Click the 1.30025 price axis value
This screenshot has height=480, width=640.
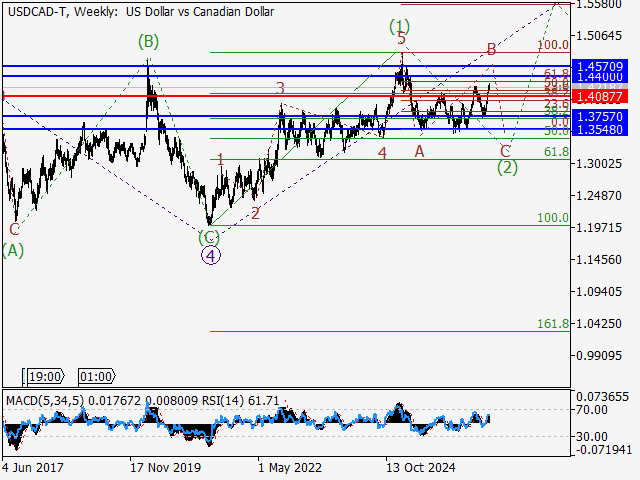599,164
